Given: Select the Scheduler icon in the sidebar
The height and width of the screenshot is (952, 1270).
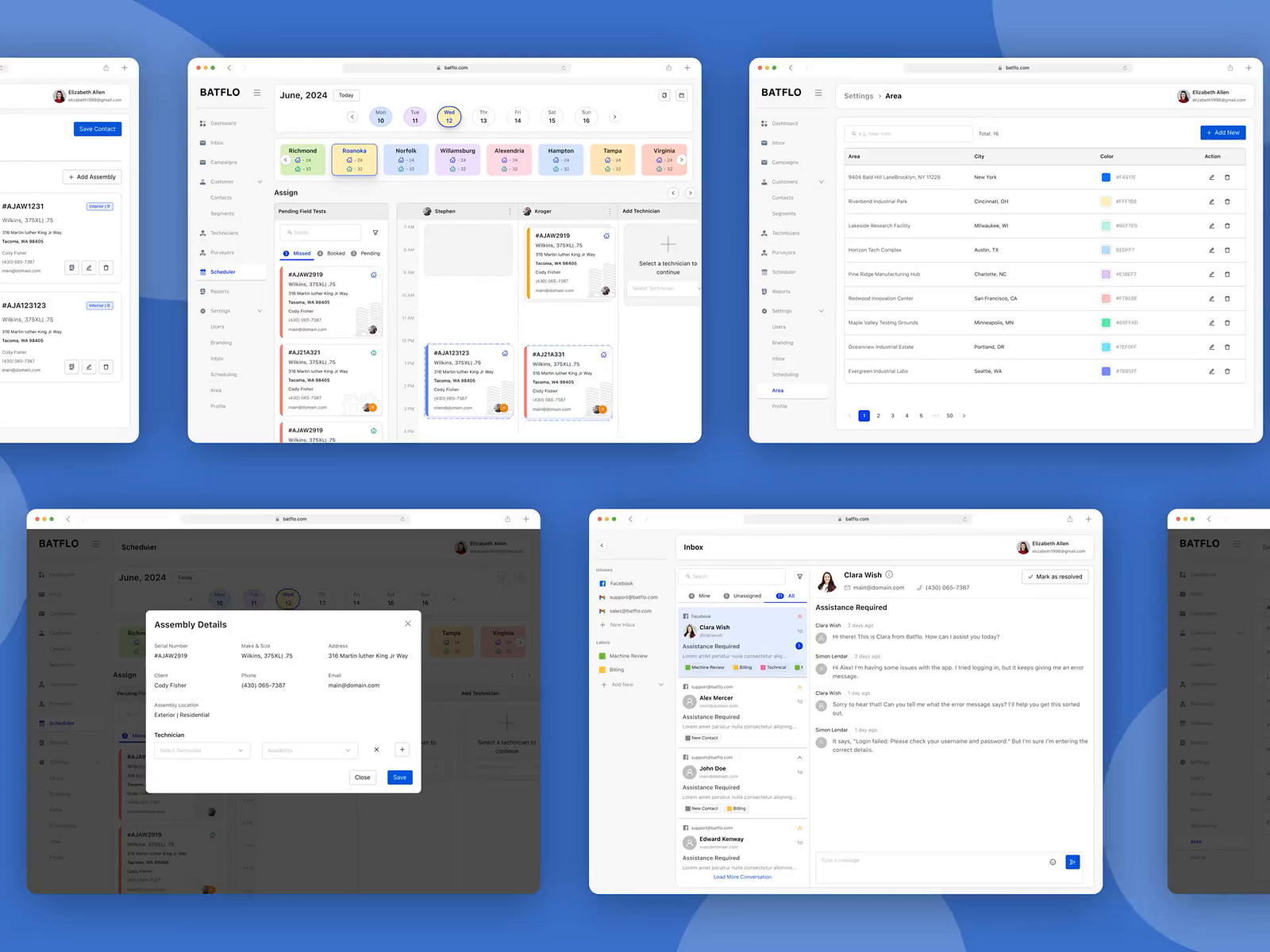Looking at the screenshot, I should 205,271.
